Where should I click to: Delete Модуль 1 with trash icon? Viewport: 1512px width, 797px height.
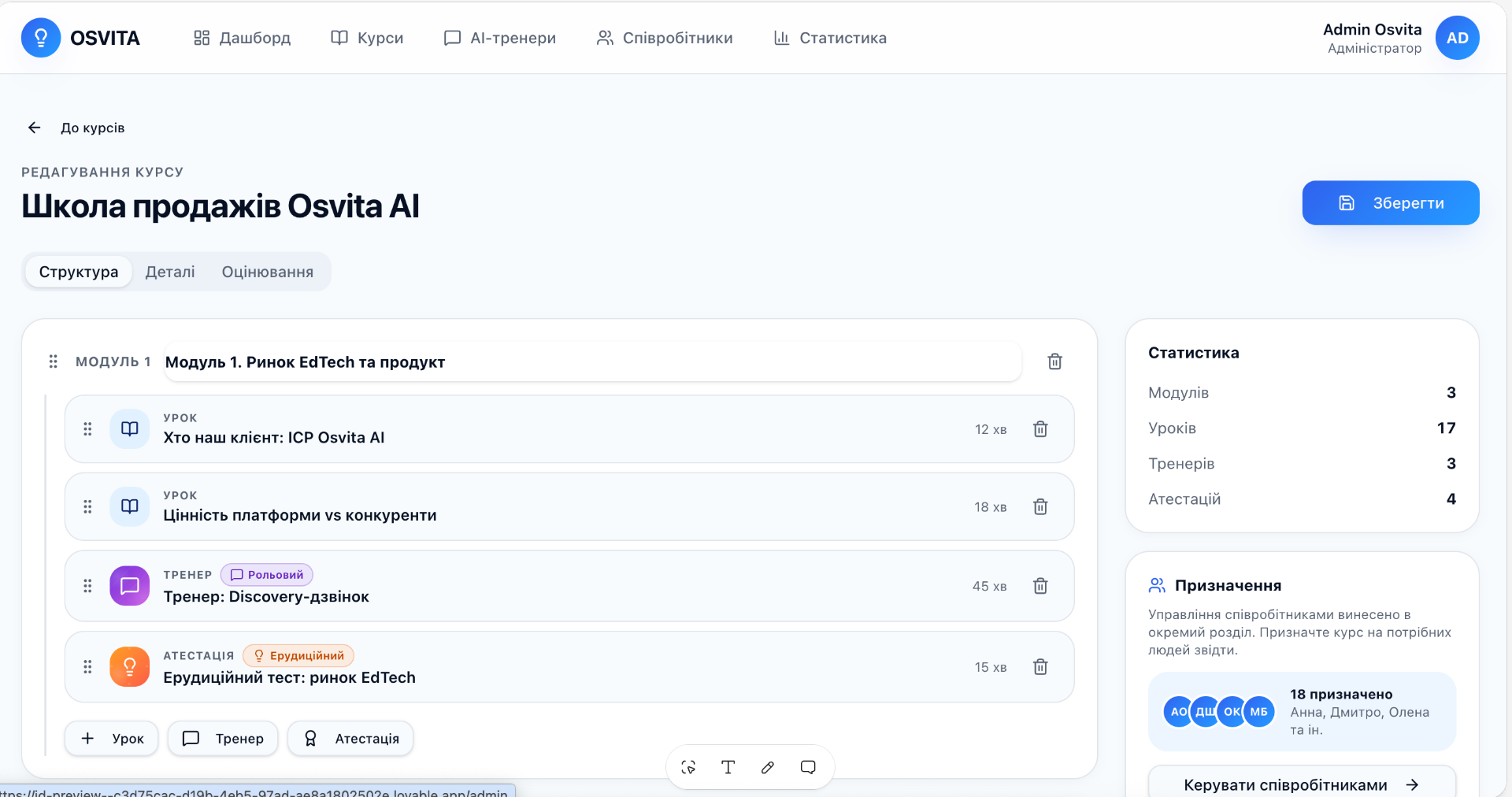click(1055, 361)
